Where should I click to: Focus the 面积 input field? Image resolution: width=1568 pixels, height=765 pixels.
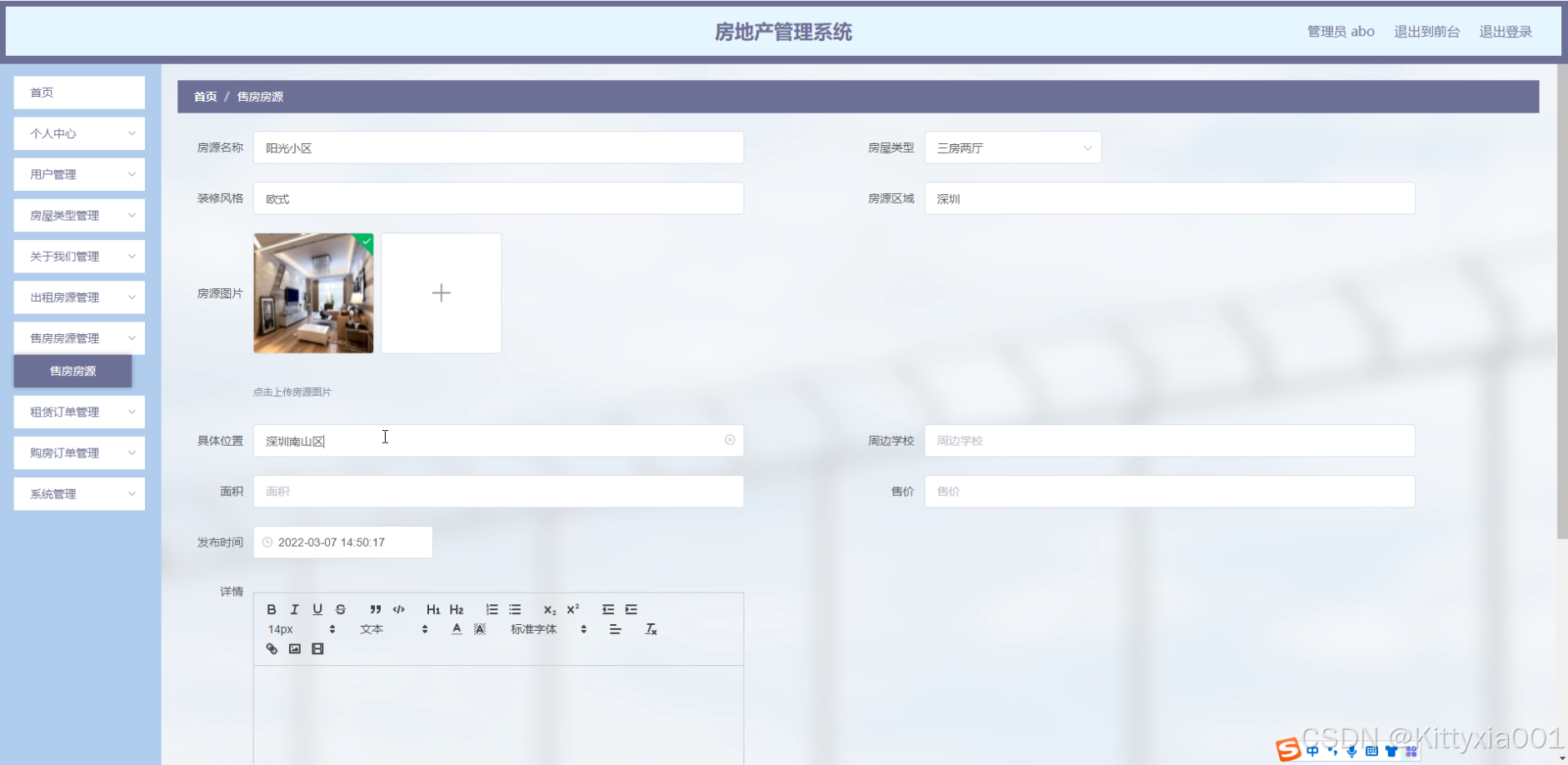(x=498, y=492)
